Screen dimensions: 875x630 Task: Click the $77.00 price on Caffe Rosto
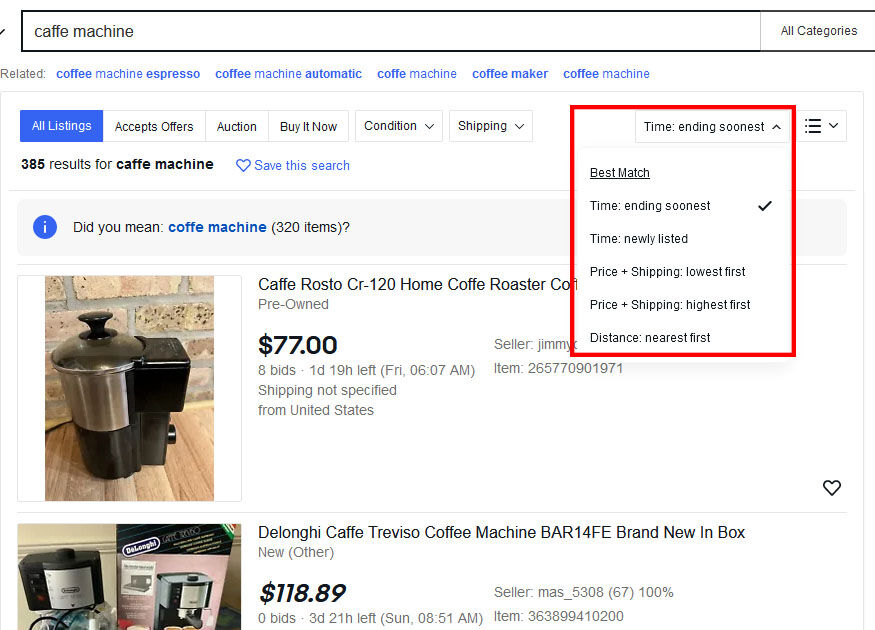[x=297, y=345]
